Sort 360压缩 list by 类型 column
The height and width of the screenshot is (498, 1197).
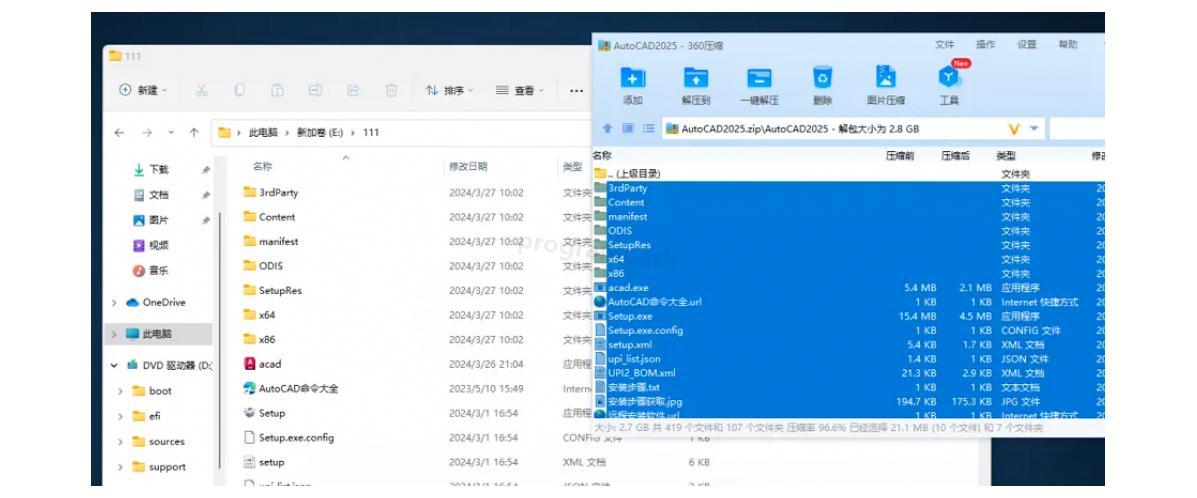[1005, 156]
